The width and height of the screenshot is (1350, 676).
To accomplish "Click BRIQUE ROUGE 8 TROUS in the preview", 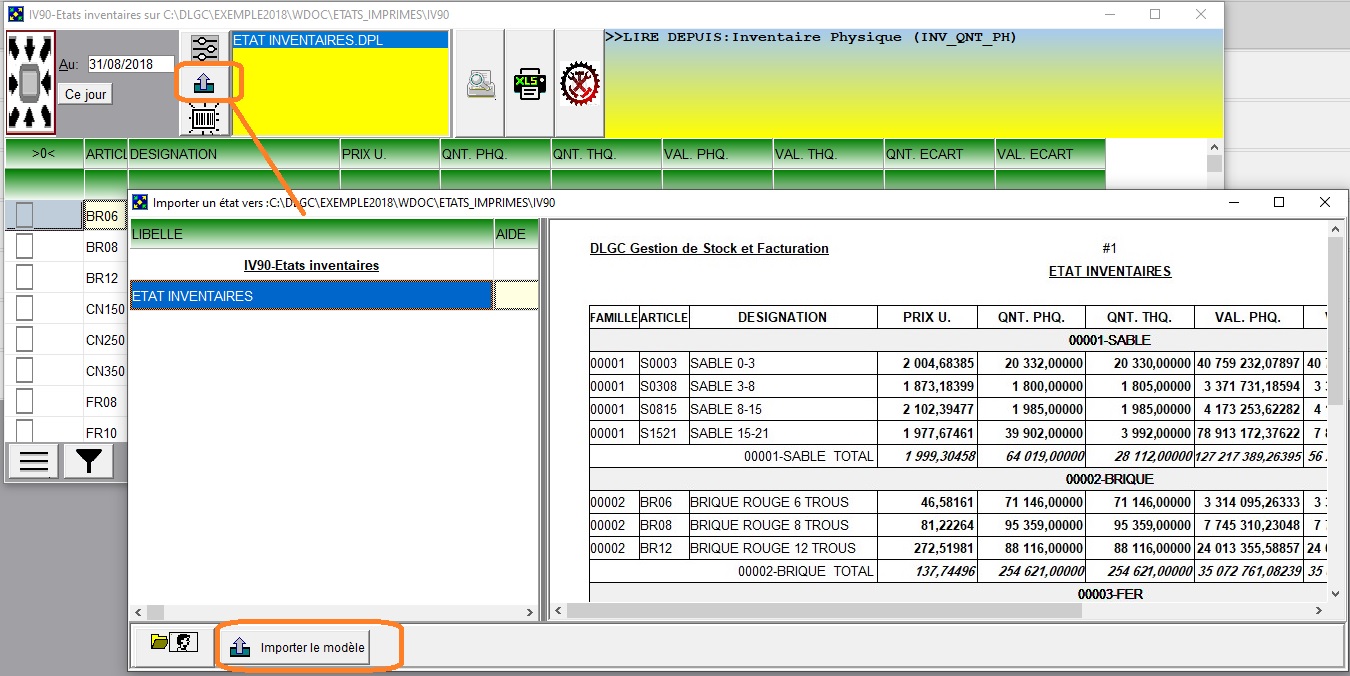I will pos(769,525).
